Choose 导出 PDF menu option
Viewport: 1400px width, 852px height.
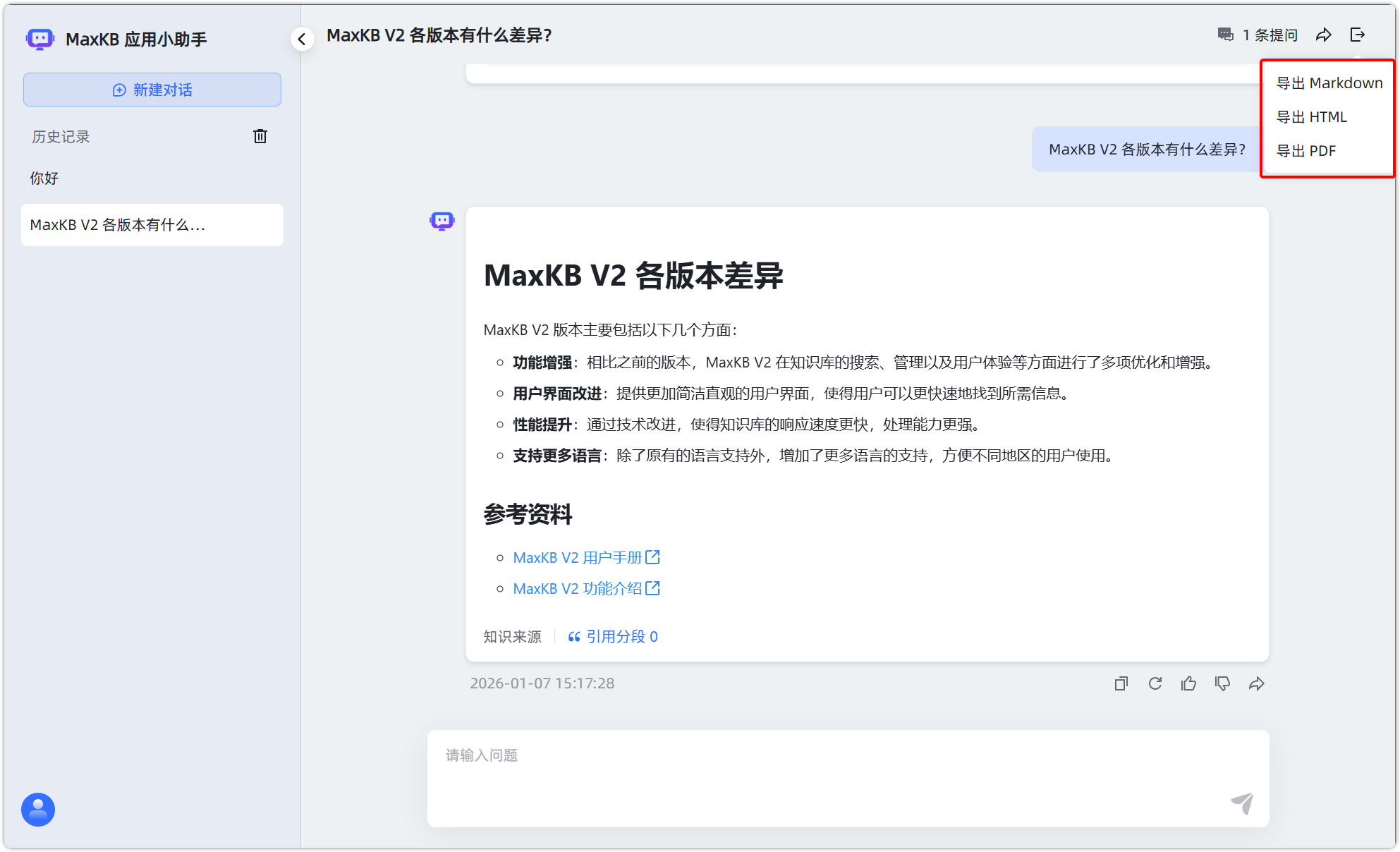point(1305,151)
